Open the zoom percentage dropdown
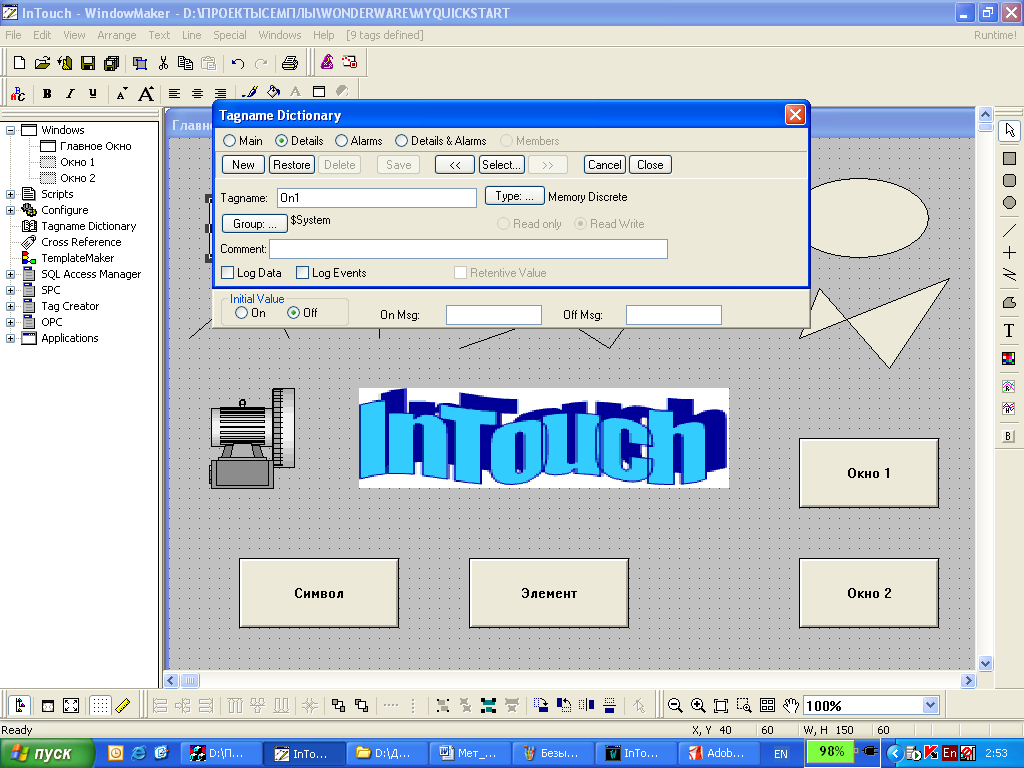Viewport: 1024px width, 768px height. [x=931, y=705]
